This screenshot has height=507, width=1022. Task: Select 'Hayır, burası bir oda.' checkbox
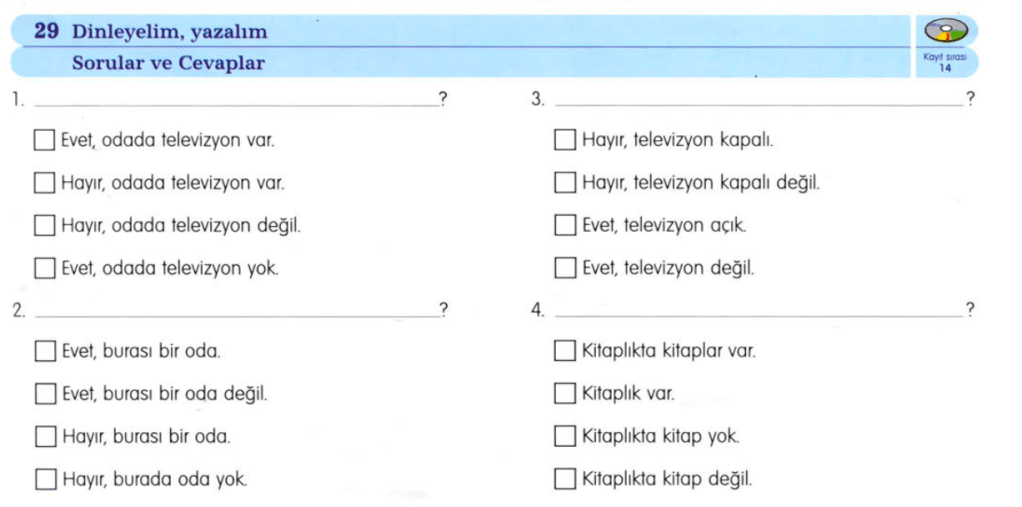44,437
